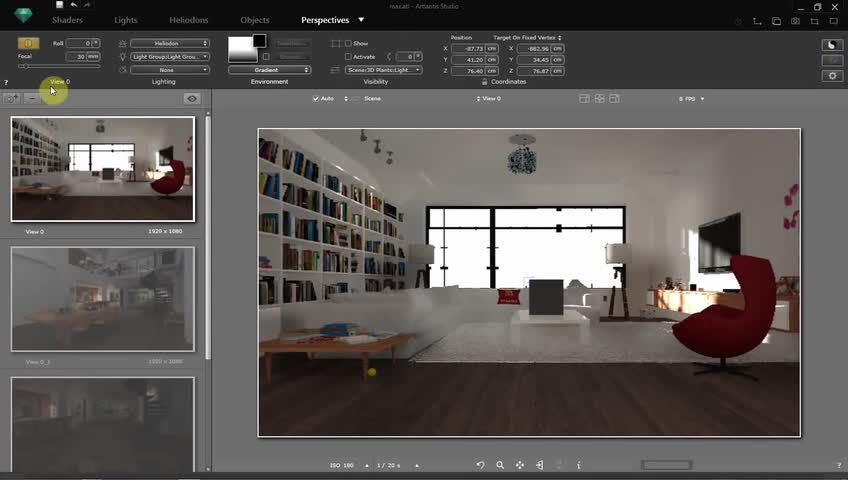848x480 pixels.
Task: Open the Heliodon dropdown
Action: 169,43
